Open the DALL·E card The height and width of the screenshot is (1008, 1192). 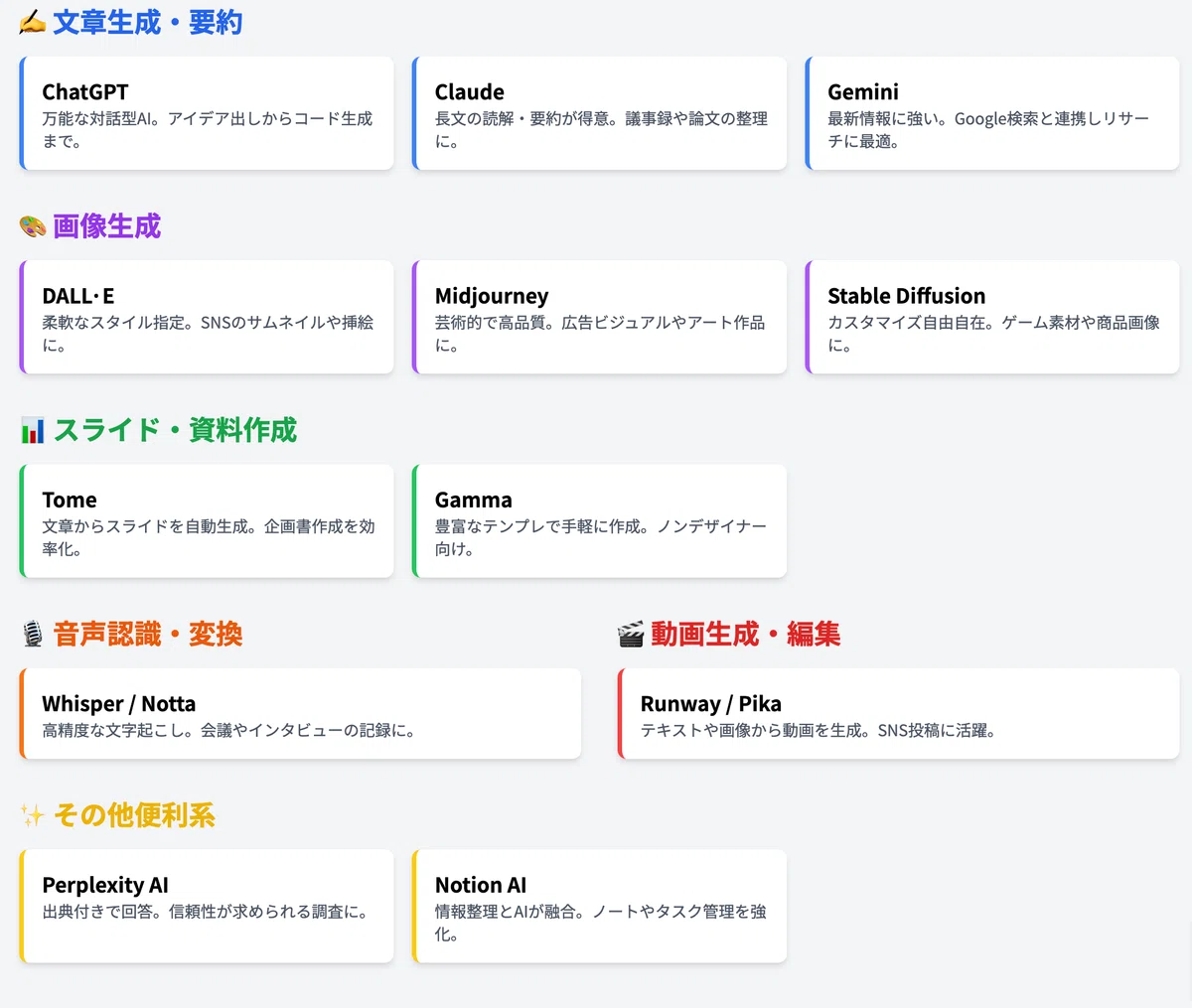(207, 317)
